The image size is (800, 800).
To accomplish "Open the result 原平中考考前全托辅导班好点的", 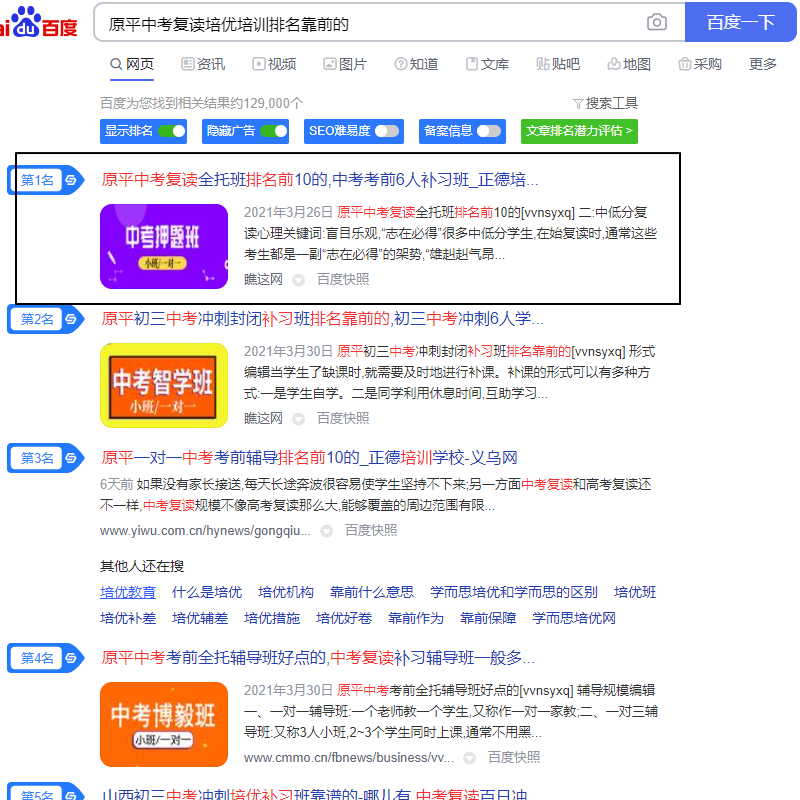I will [x=318, y=658].
